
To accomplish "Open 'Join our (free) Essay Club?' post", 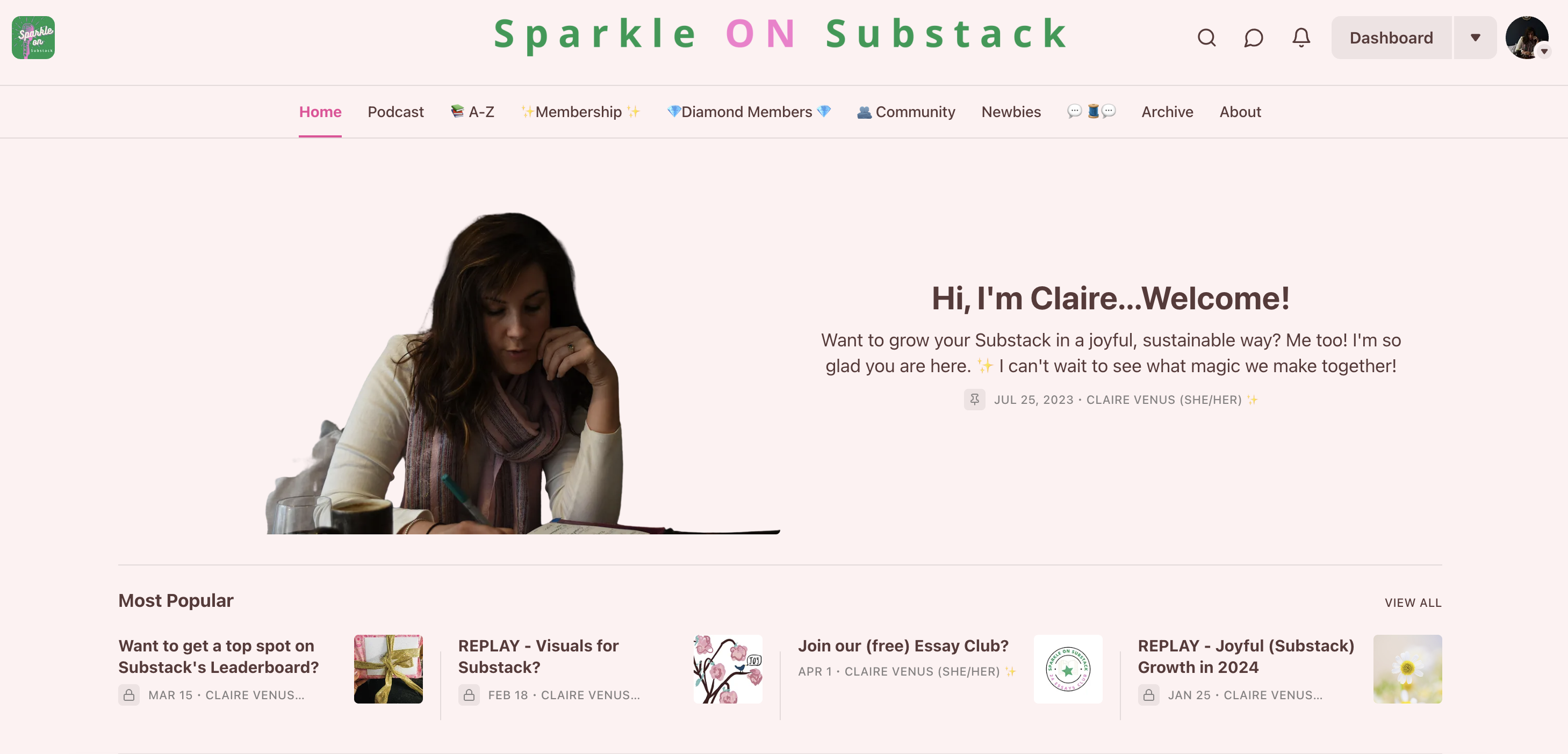I will point(903,646).
